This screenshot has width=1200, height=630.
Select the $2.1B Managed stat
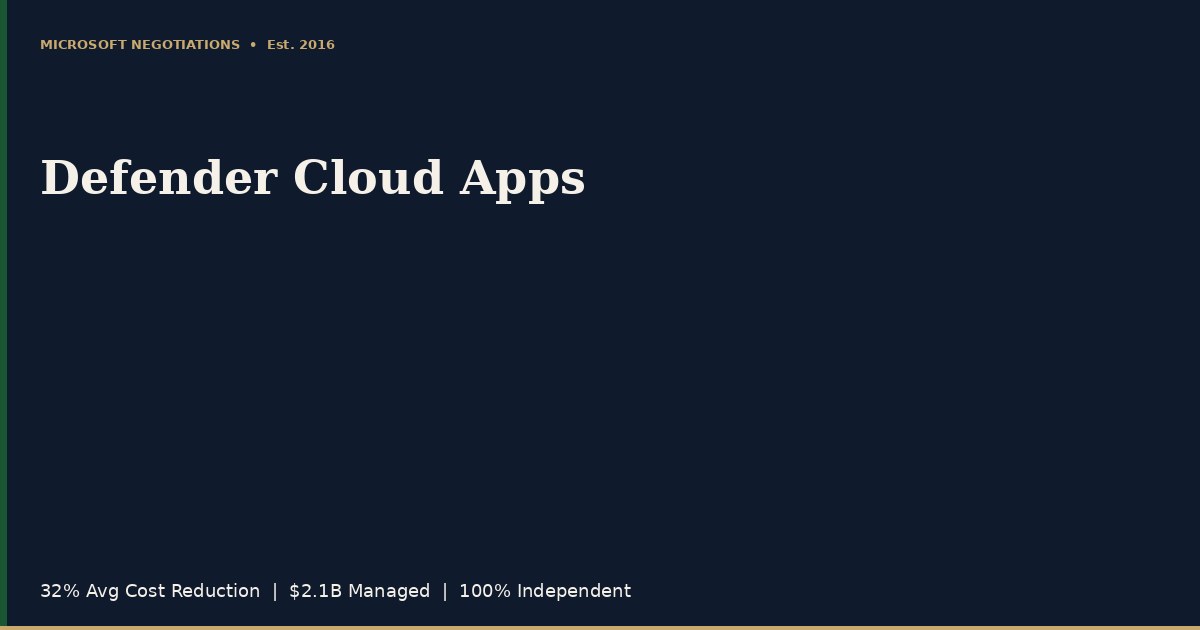pyautogui.click(x=359, y=591)
